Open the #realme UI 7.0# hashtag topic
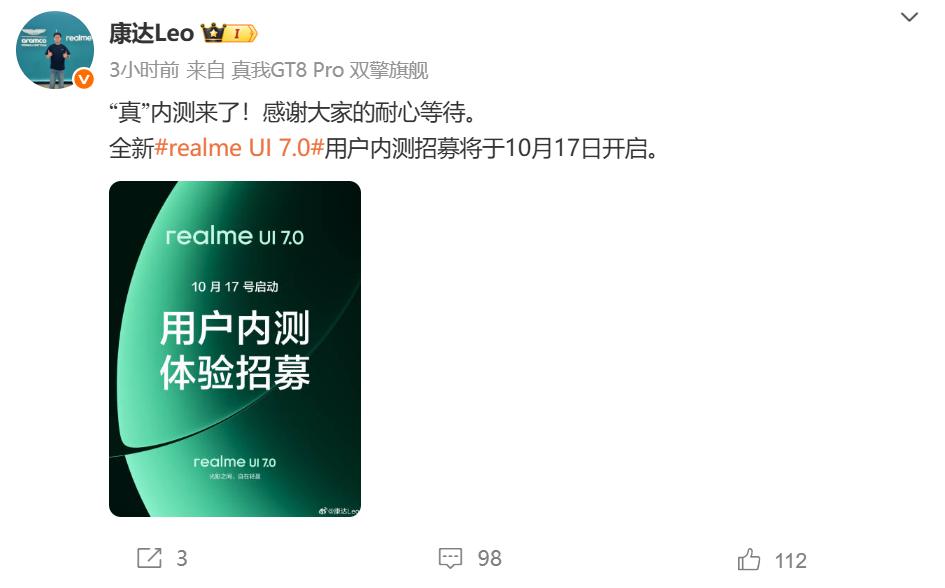The height and width of the screenshot is (588, 945). [239, 148]
